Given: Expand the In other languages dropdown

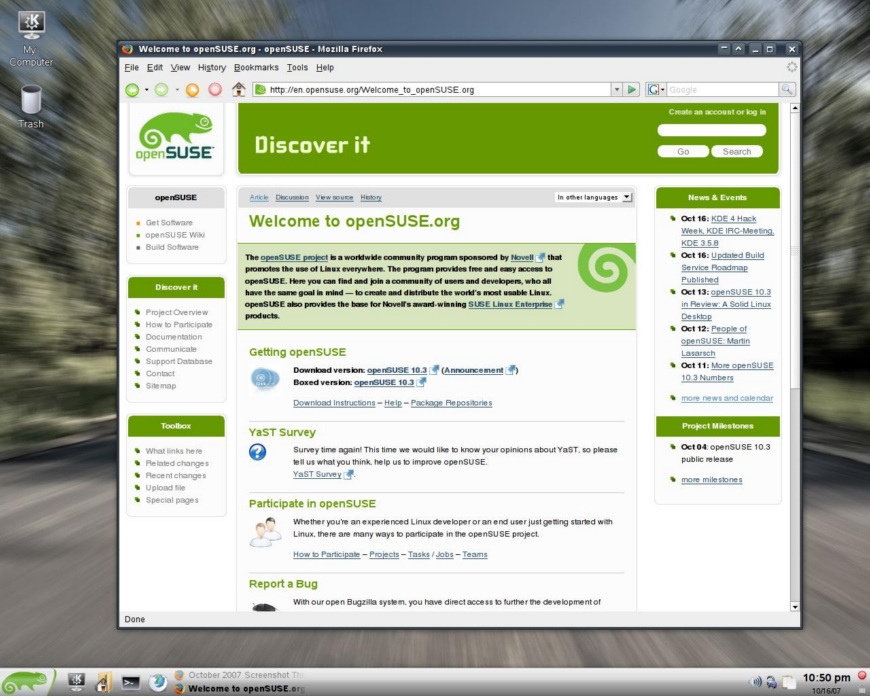Looking at the screenshot, I should (x=594, y=197).
